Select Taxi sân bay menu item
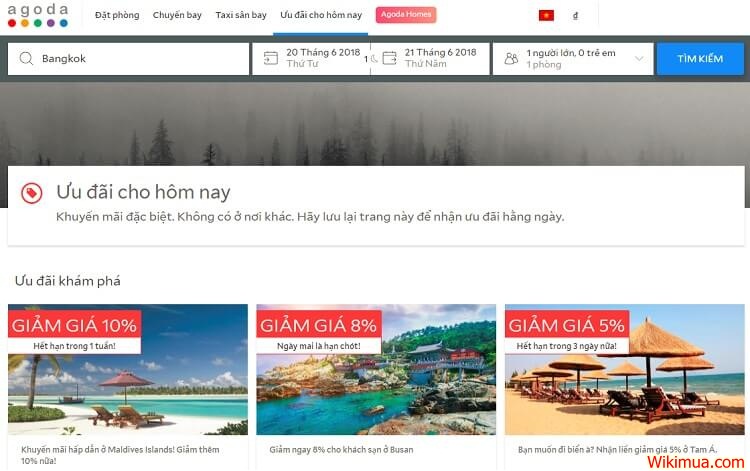Image resolution: width=750 pixels, height=471 pixels. click(241, 15)
